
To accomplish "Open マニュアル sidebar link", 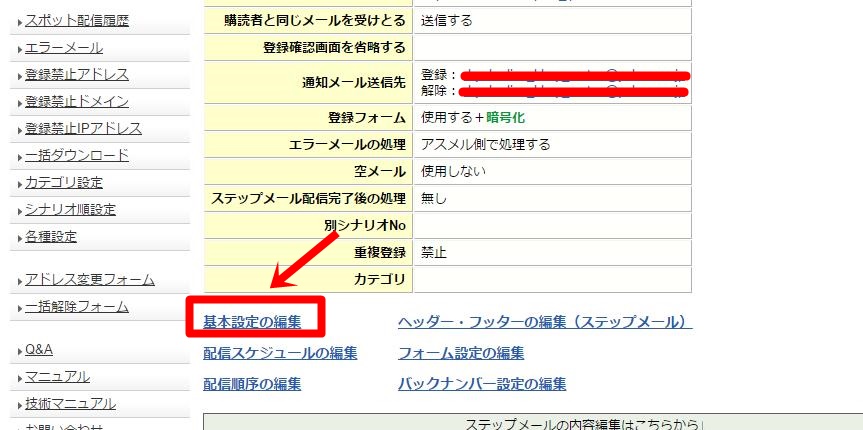I will (x=57, y=377).
